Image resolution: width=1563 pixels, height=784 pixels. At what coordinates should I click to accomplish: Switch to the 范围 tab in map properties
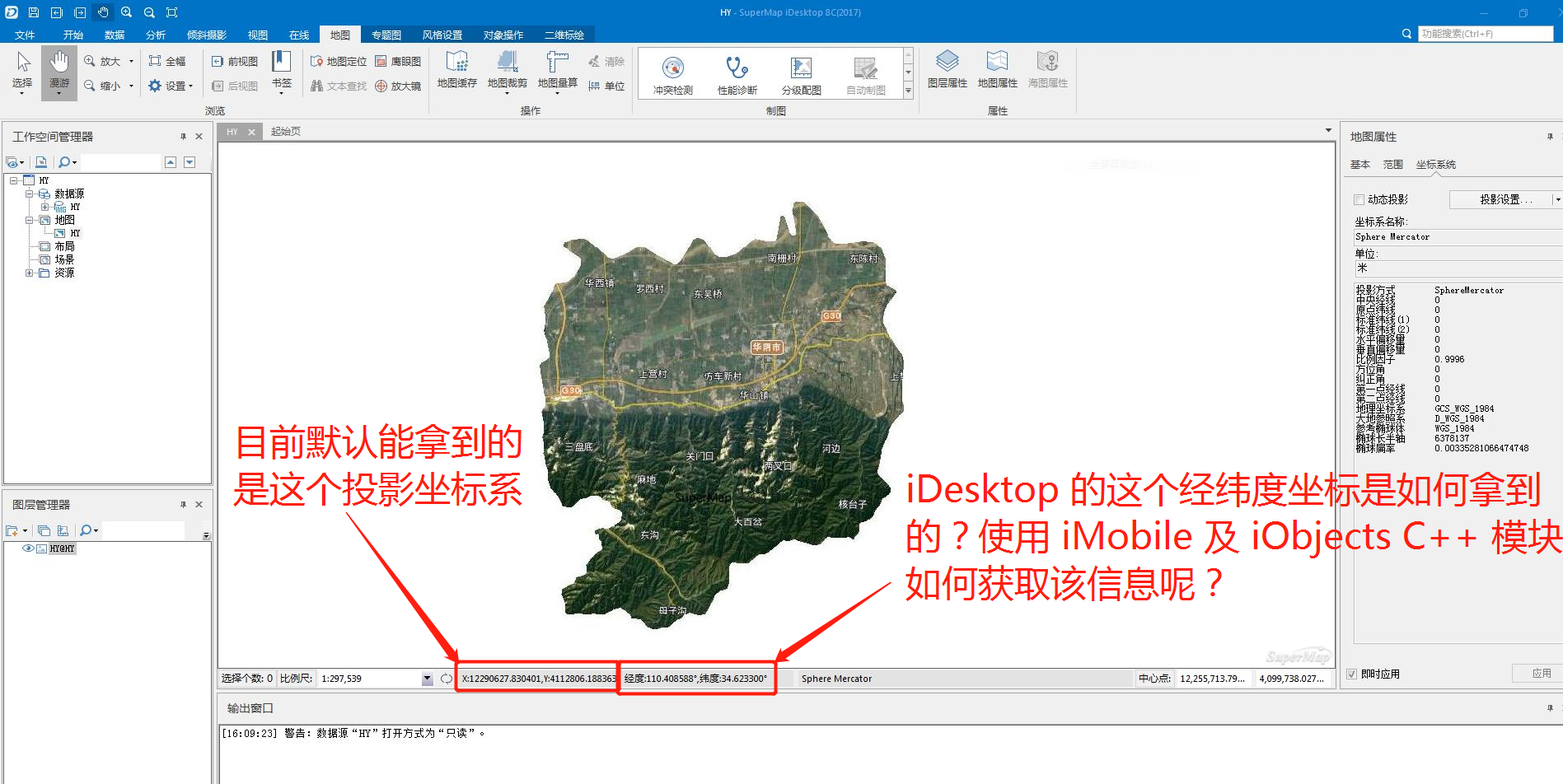[1393, 165]
